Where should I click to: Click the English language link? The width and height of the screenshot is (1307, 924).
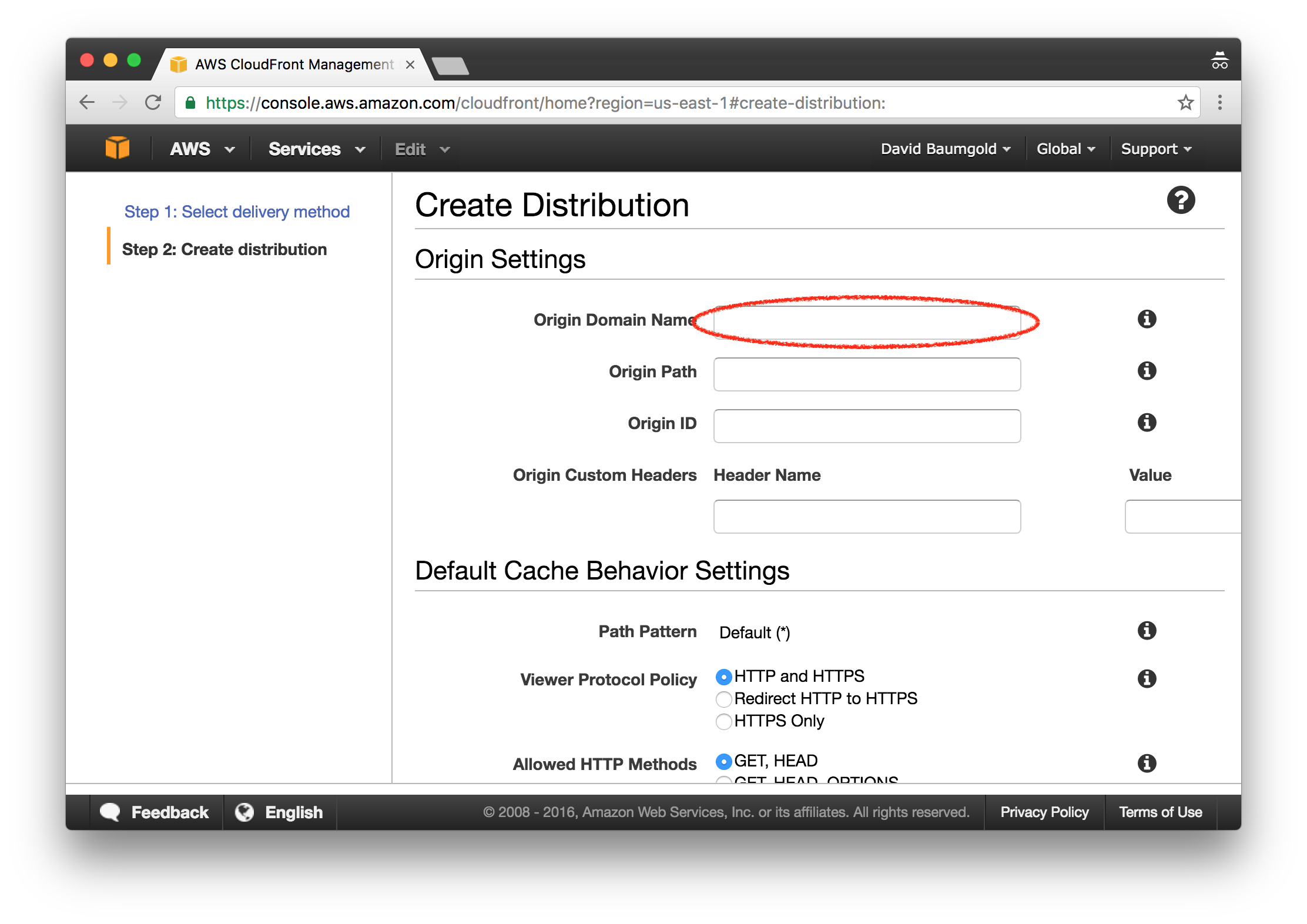click(294, 812)
